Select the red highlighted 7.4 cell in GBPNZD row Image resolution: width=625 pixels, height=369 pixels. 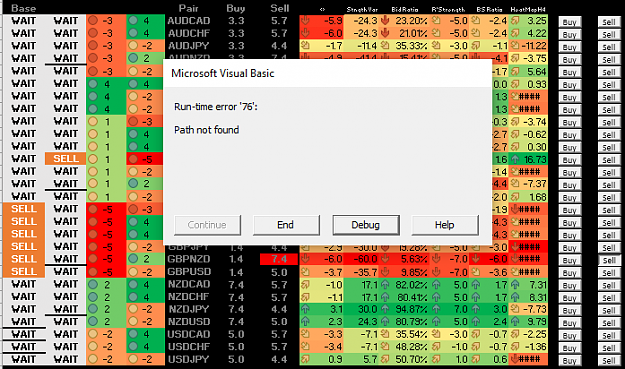pos(279,259)
